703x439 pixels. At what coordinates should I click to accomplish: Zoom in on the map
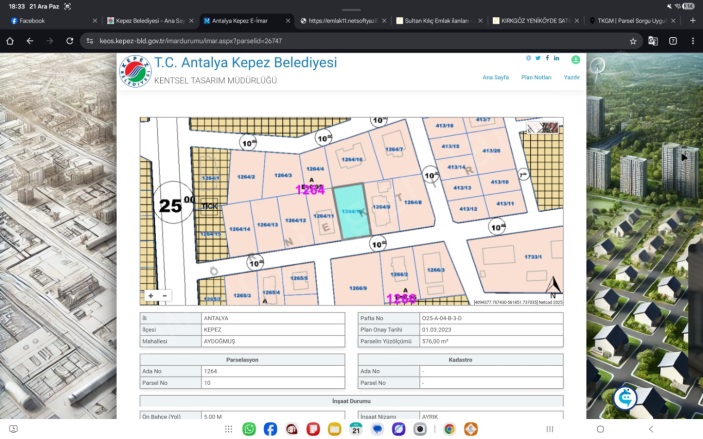point(151,295)
